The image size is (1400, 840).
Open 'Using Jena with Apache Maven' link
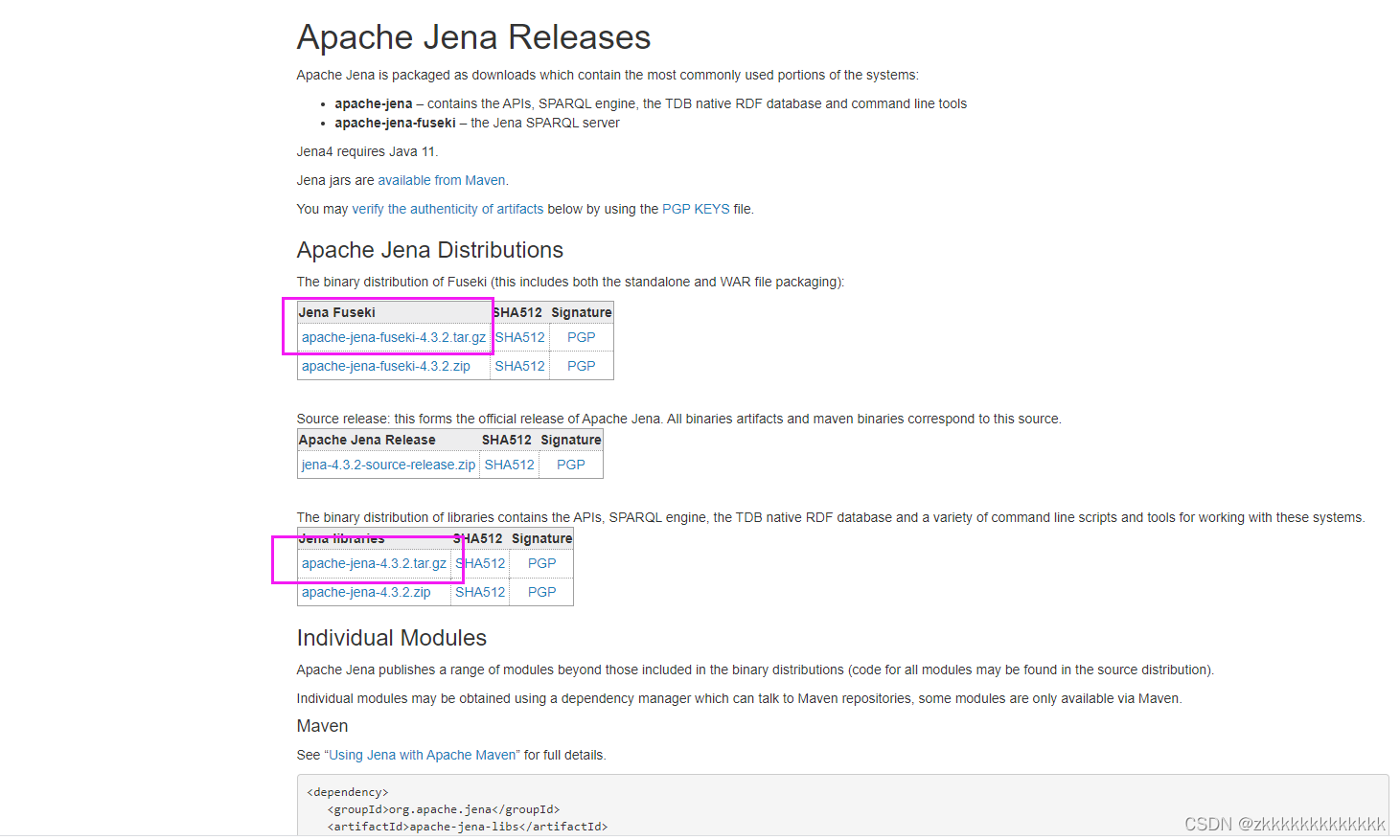pyautogui.click(x=422, y=755)
